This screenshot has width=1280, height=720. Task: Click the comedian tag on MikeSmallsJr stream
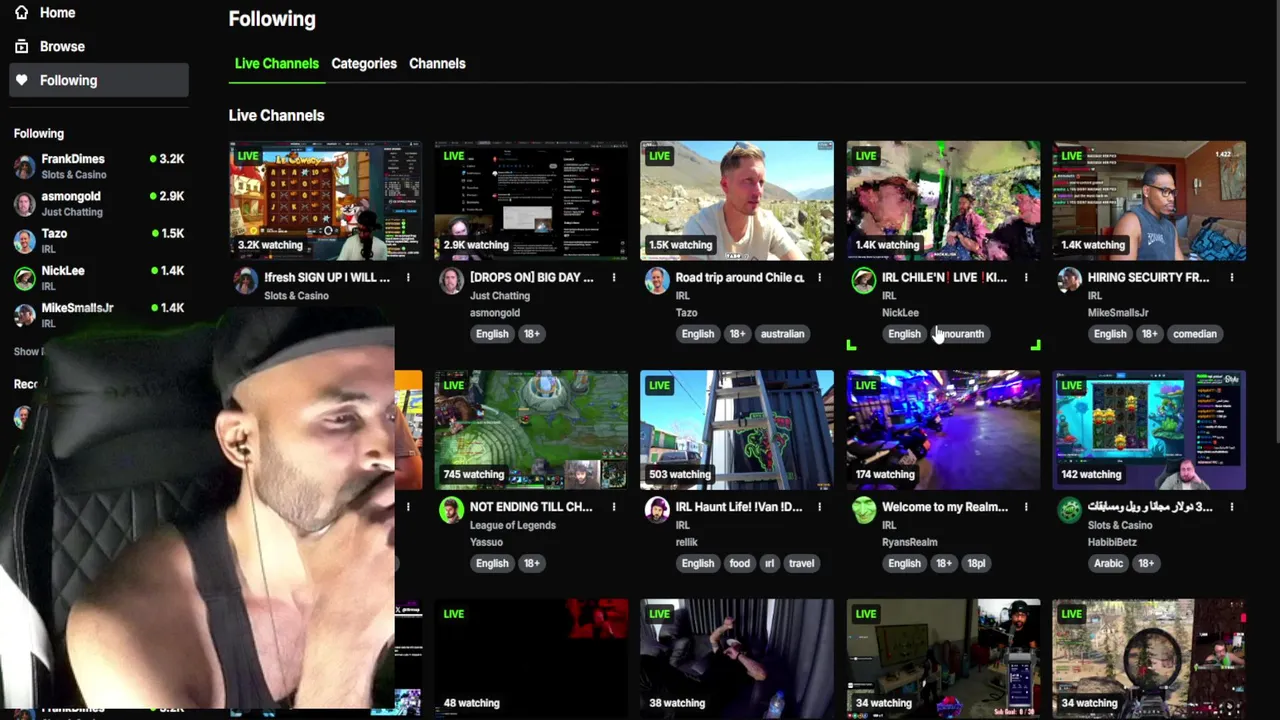[x=1194, y=334]
